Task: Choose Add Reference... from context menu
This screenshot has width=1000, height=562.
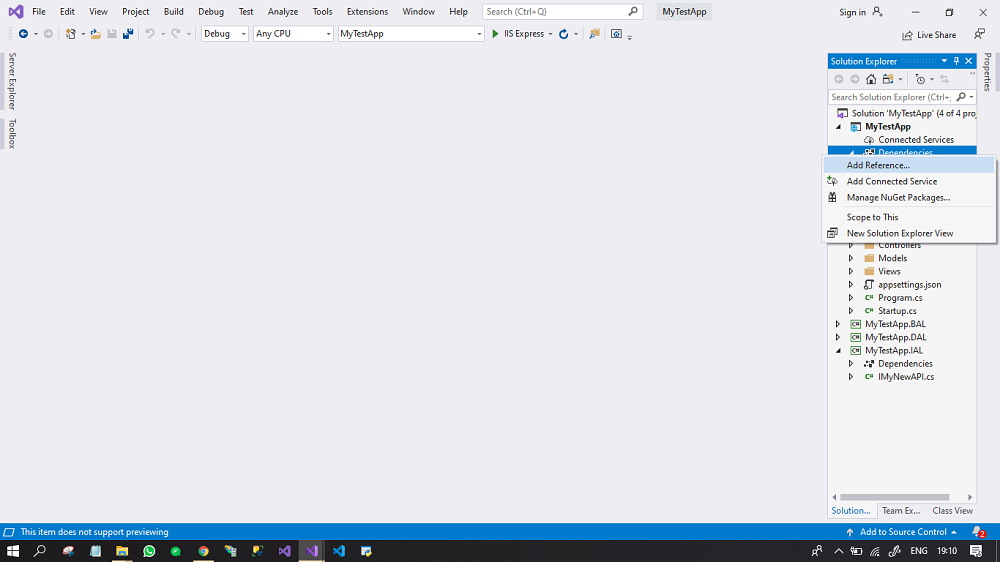Action: click(x=909, y=165)
